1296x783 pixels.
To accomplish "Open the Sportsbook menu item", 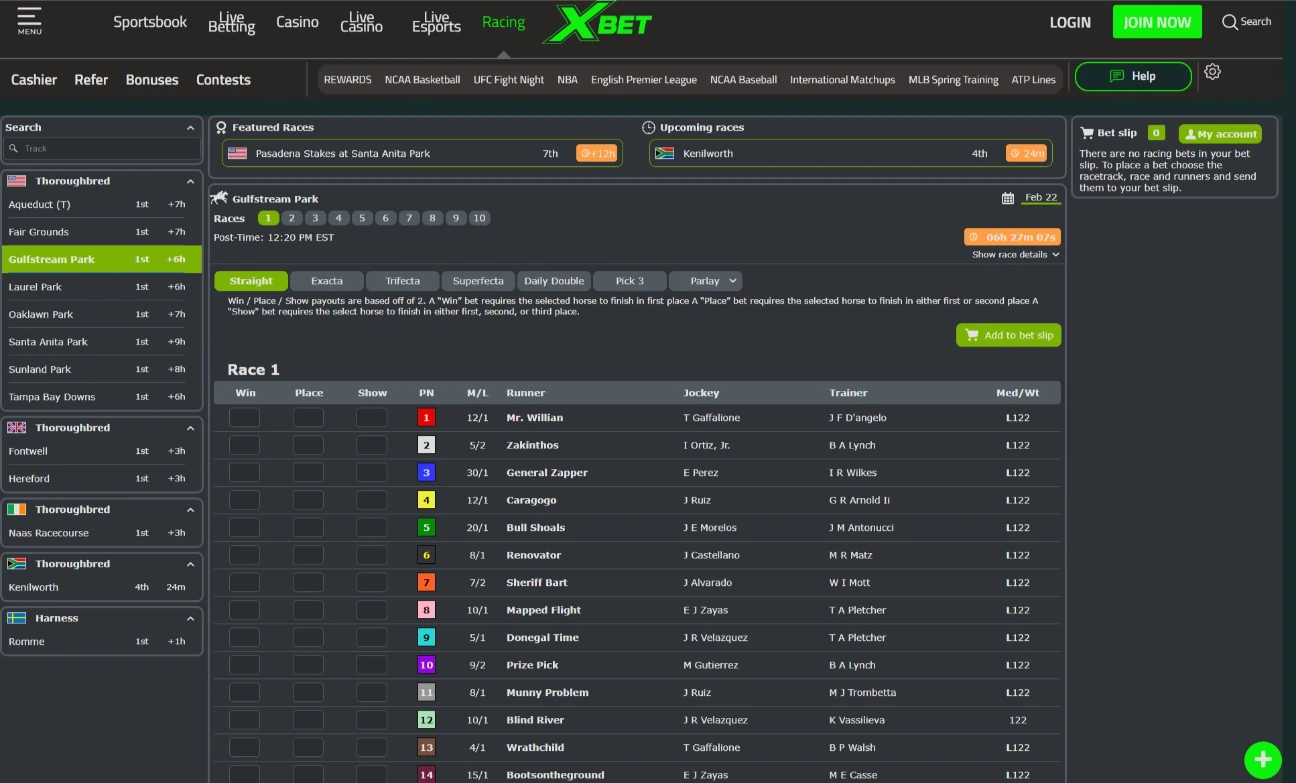I will pyautogui.click(x=150, y=21).
